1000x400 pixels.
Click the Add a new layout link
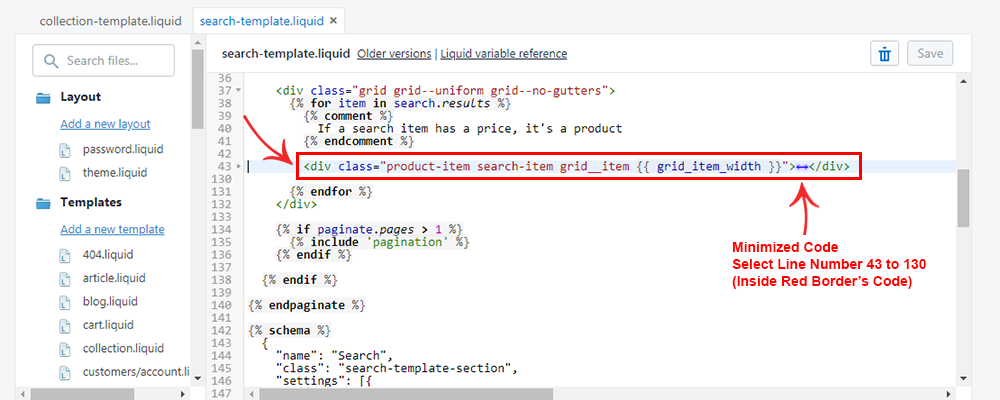(x=105, y=124)
